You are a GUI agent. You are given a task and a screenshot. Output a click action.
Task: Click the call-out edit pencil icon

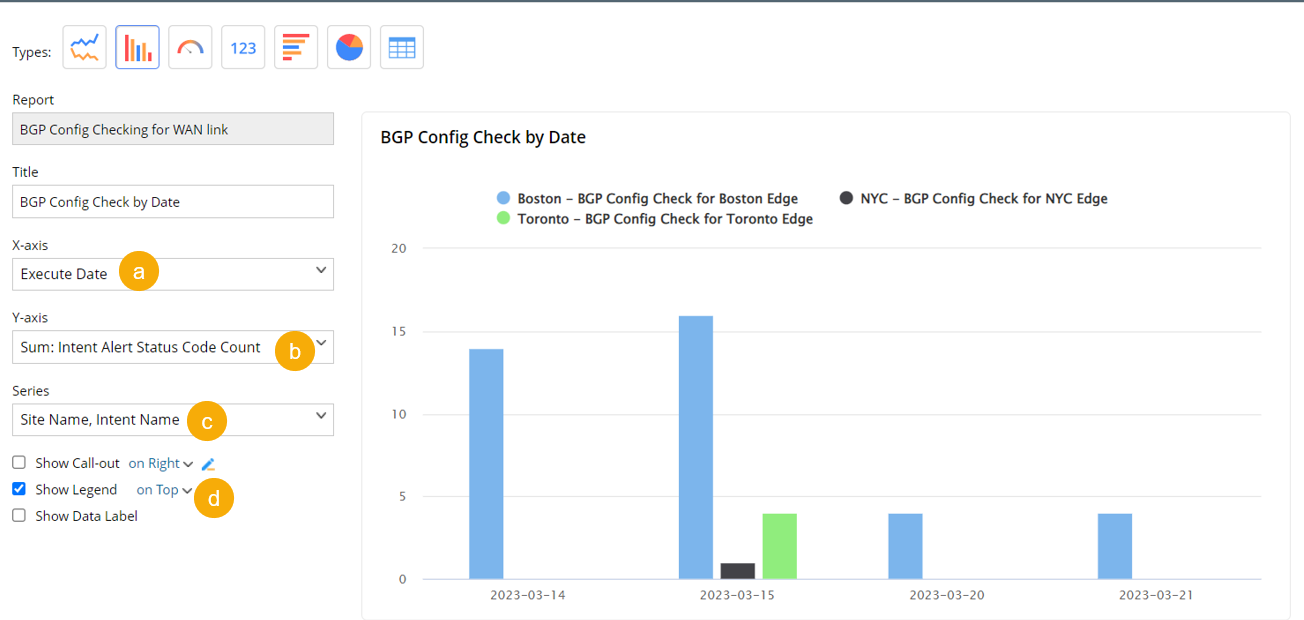pyautogui.click(x=208, y=464)
